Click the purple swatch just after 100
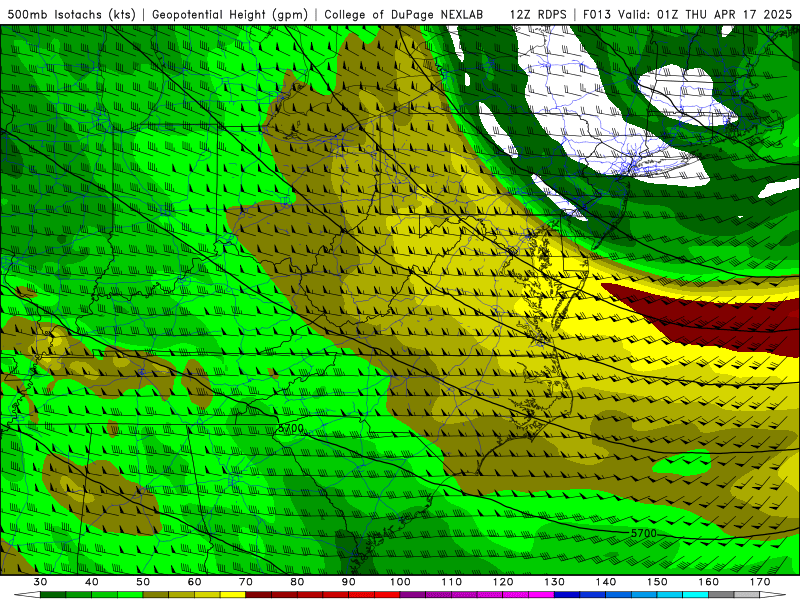 pyautogui.click(x=413, y=595)
